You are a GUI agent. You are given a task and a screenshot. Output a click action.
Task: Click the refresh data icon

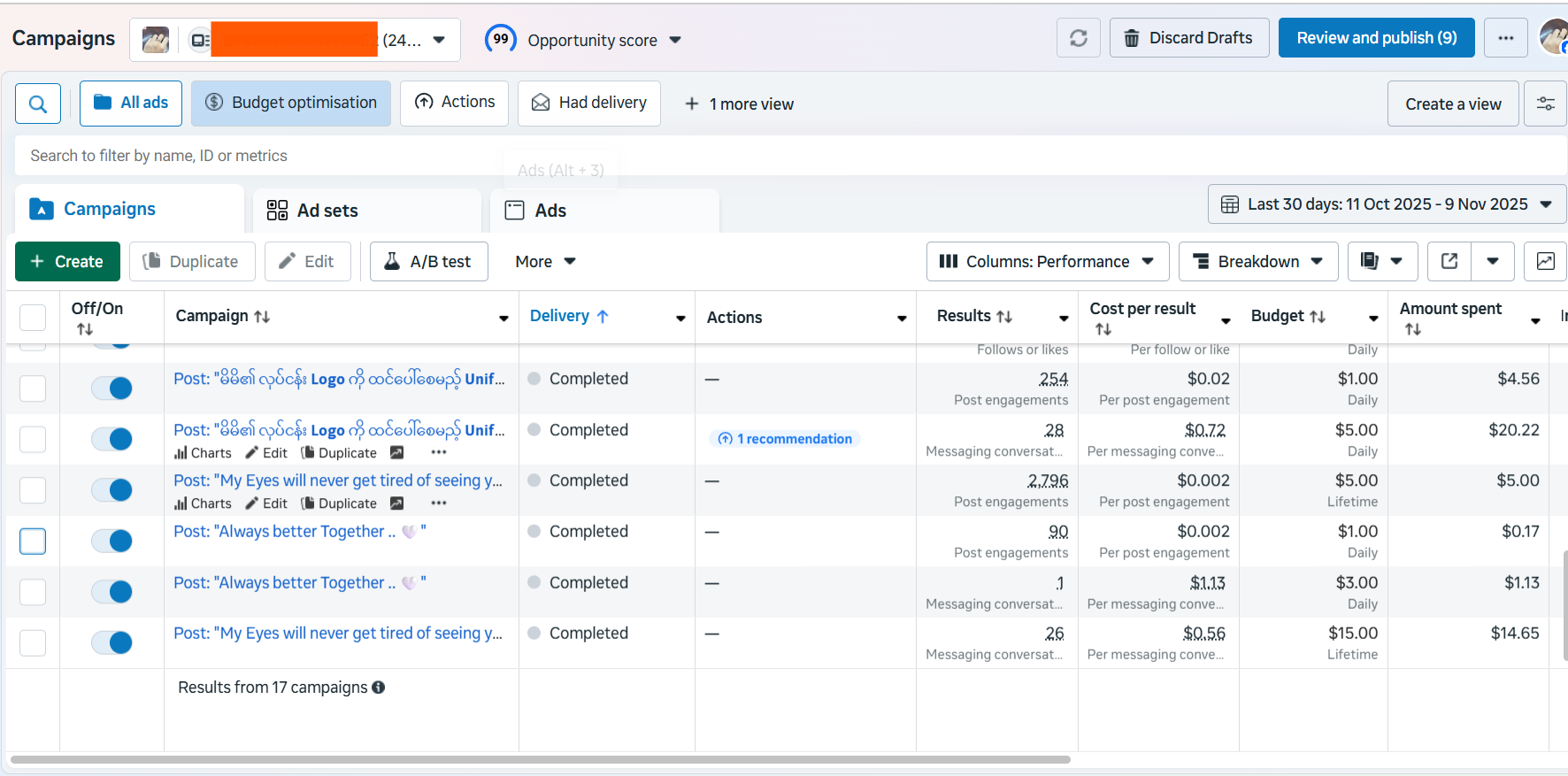(1078, 38)
